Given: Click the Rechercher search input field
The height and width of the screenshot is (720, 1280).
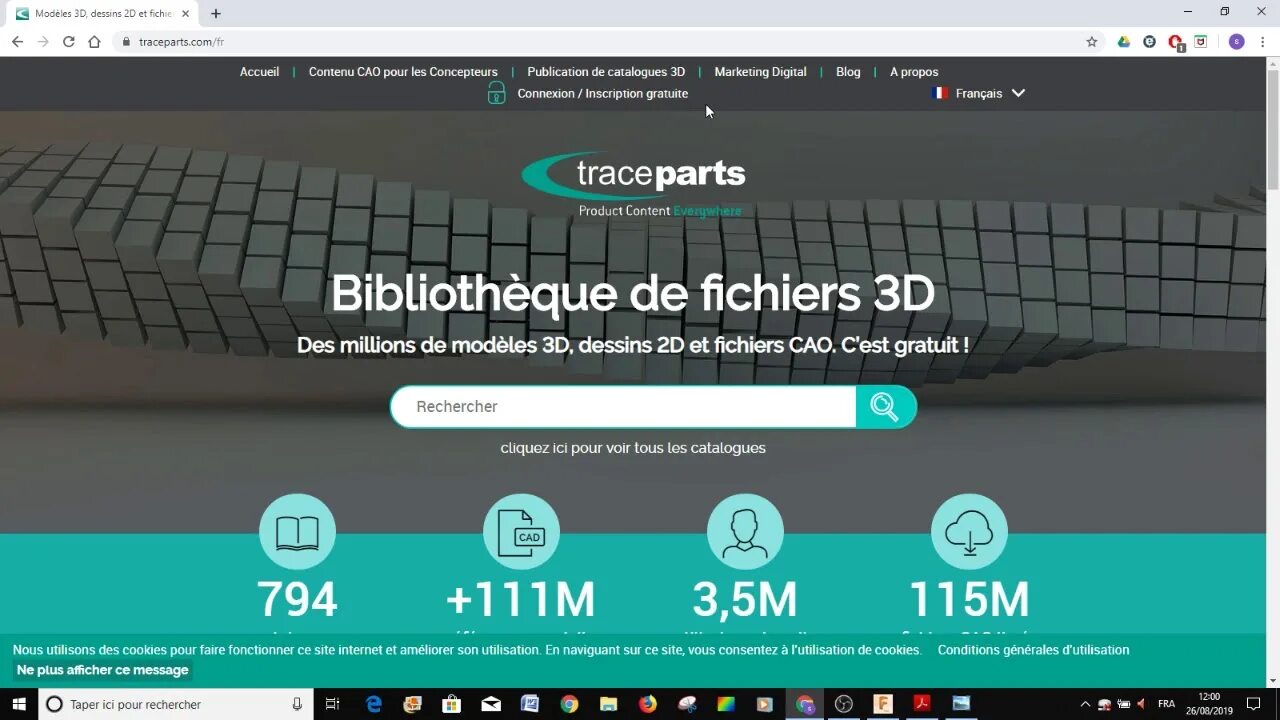Looking at the screenshot, I should 623,406.
